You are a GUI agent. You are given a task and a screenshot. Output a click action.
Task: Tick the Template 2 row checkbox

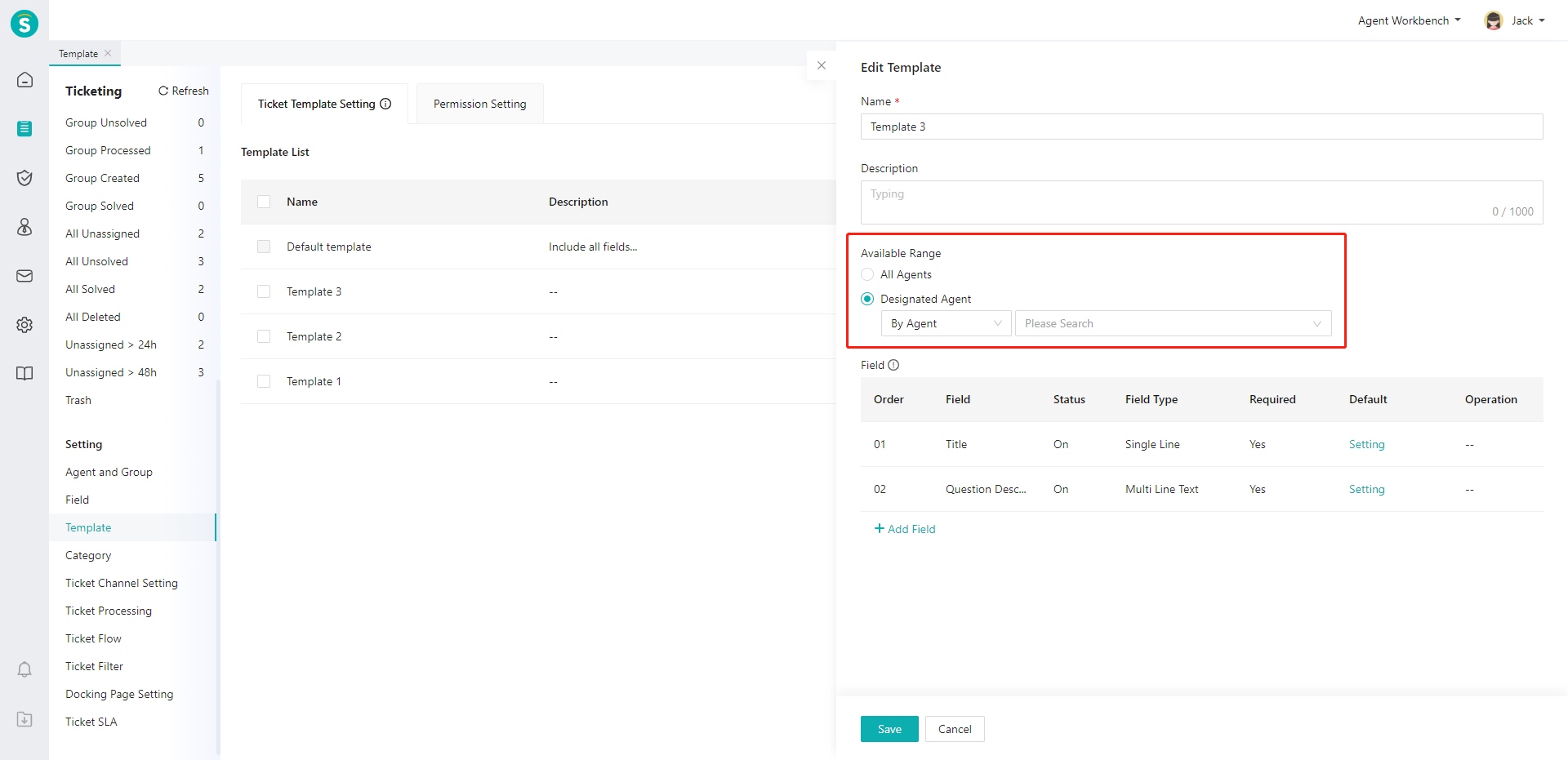coord(264,336)
